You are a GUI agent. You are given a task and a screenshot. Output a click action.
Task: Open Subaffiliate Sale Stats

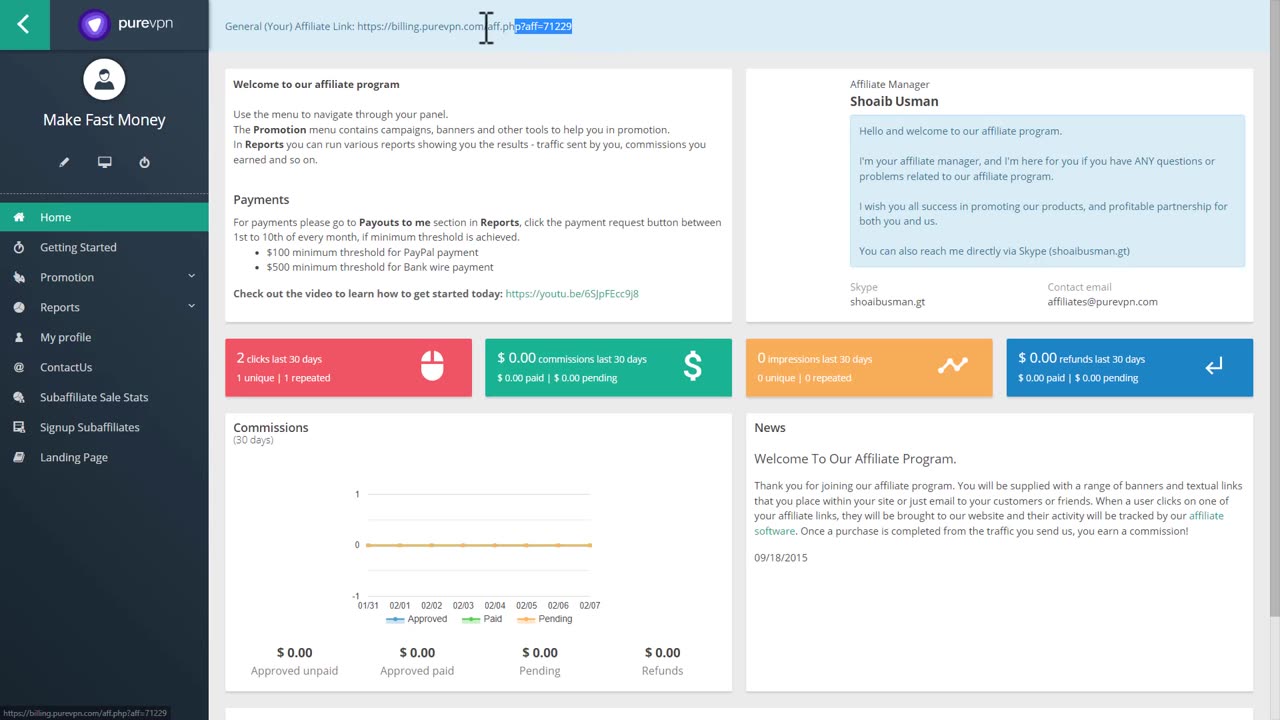coord(104,397)
